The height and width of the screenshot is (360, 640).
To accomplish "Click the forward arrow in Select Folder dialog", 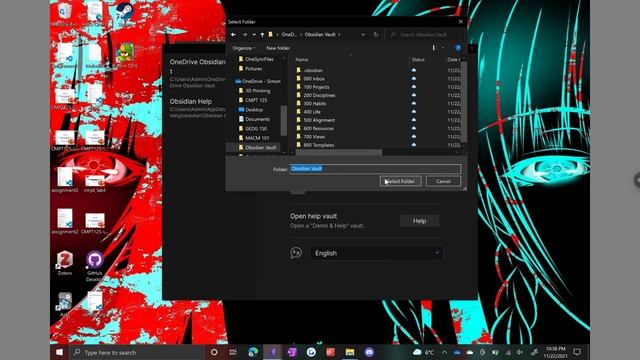I will 244,35.
